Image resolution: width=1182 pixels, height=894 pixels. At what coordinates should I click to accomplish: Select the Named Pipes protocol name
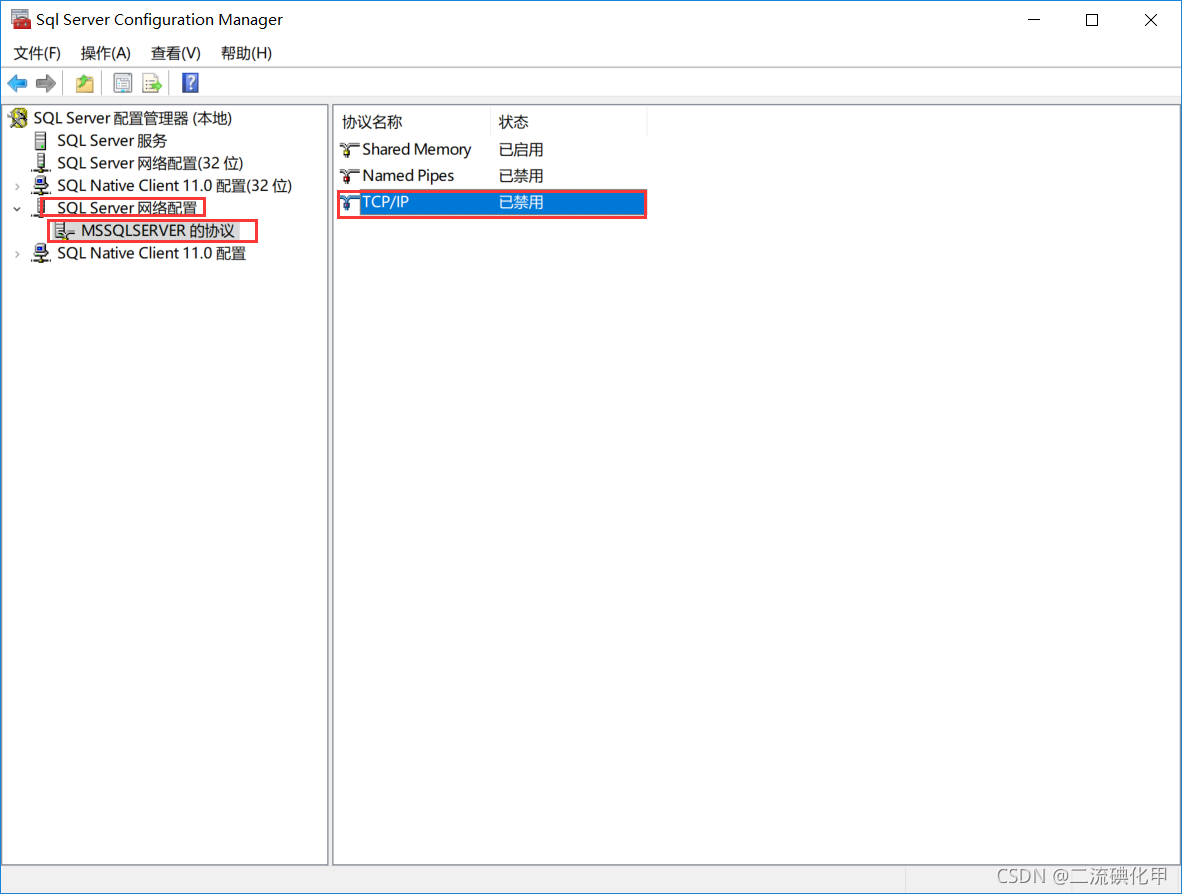click(409, 176)
